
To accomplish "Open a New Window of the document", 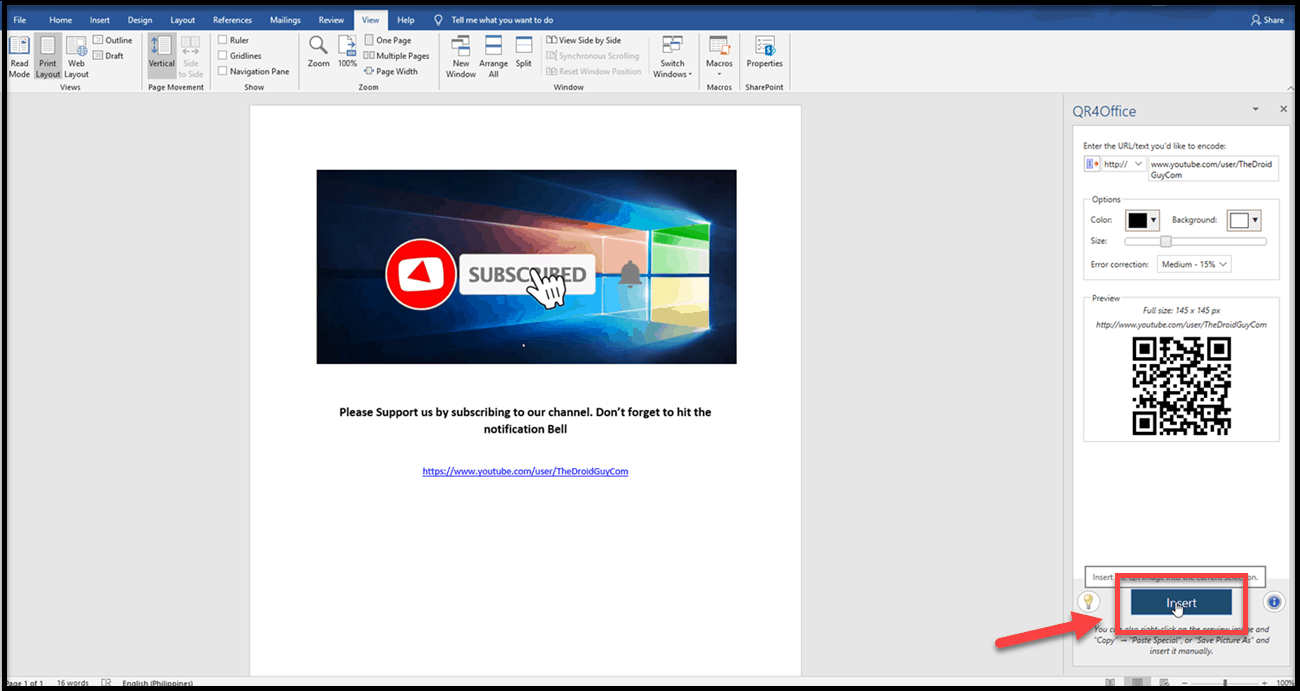I will pyautogui.click(x=460, y=55).
